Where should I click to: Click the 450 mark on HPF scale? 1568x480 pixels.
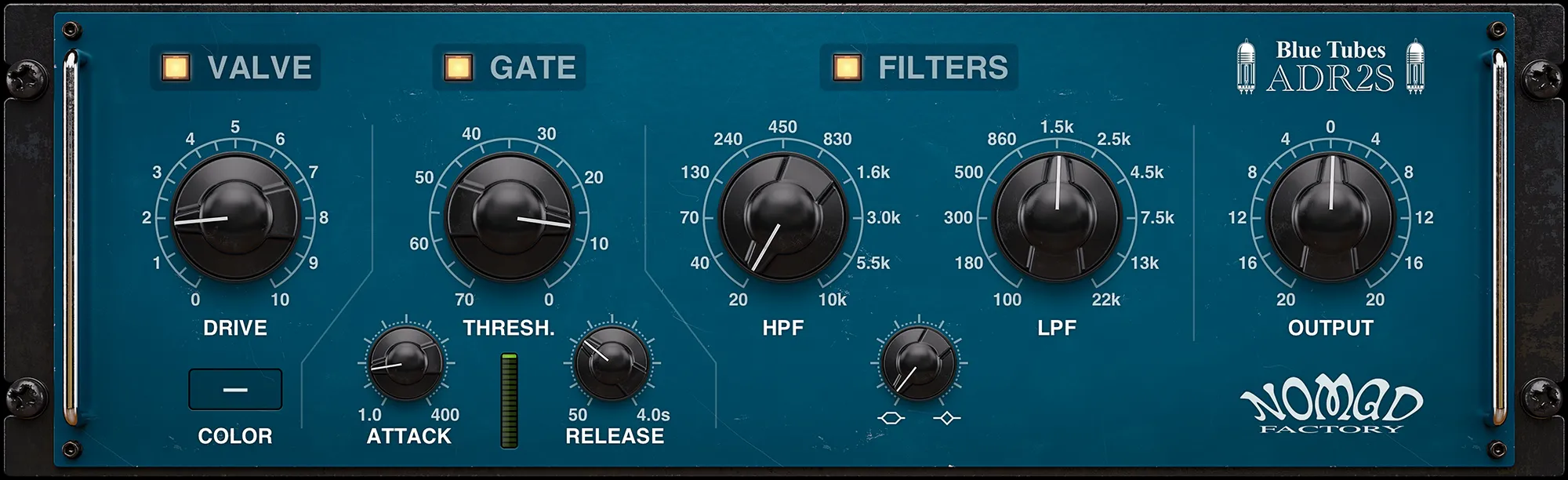[x=782, y=127]
